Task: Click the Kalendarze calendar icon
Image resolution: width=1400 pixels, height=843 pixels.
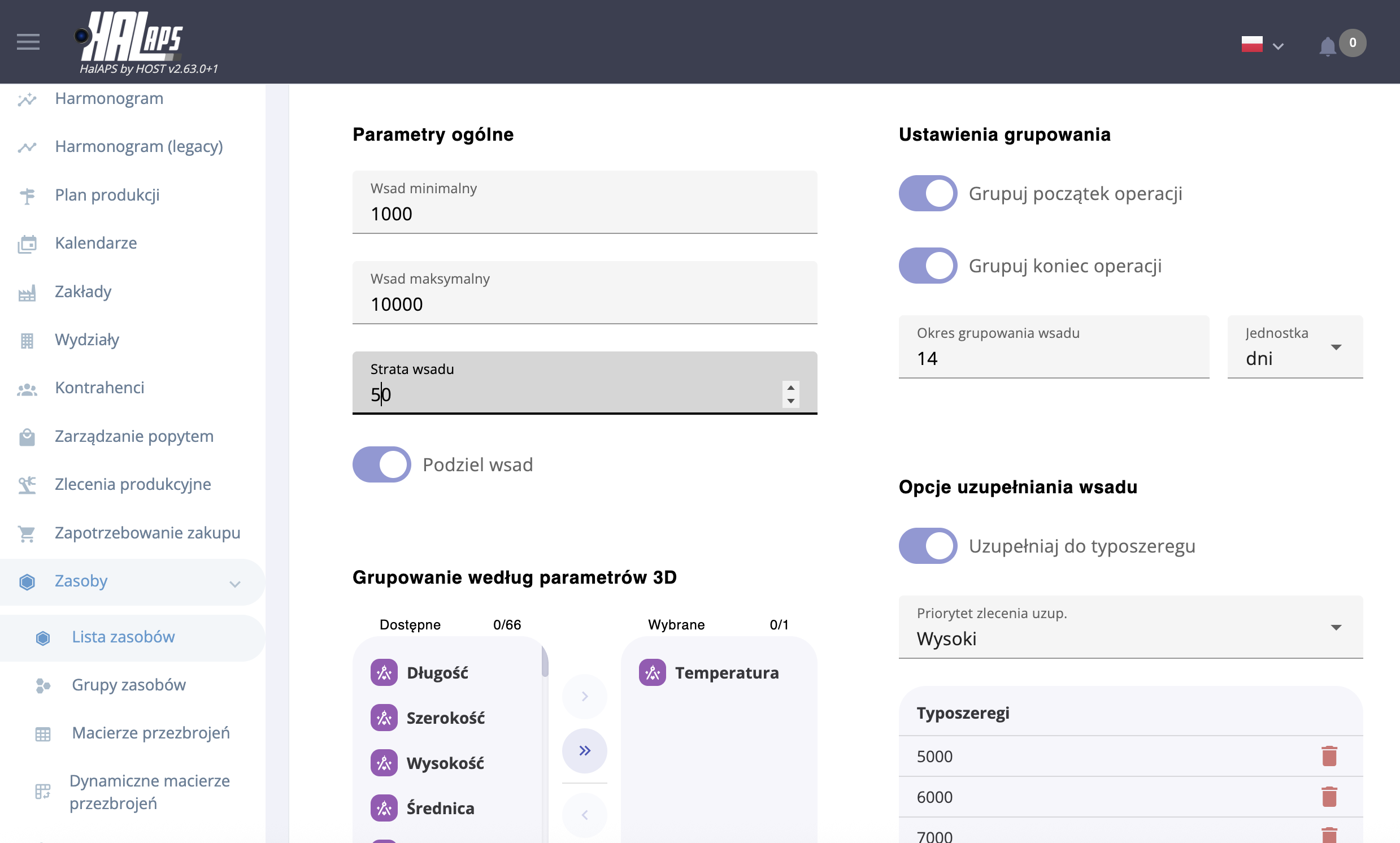Action: tap(27, 244)
